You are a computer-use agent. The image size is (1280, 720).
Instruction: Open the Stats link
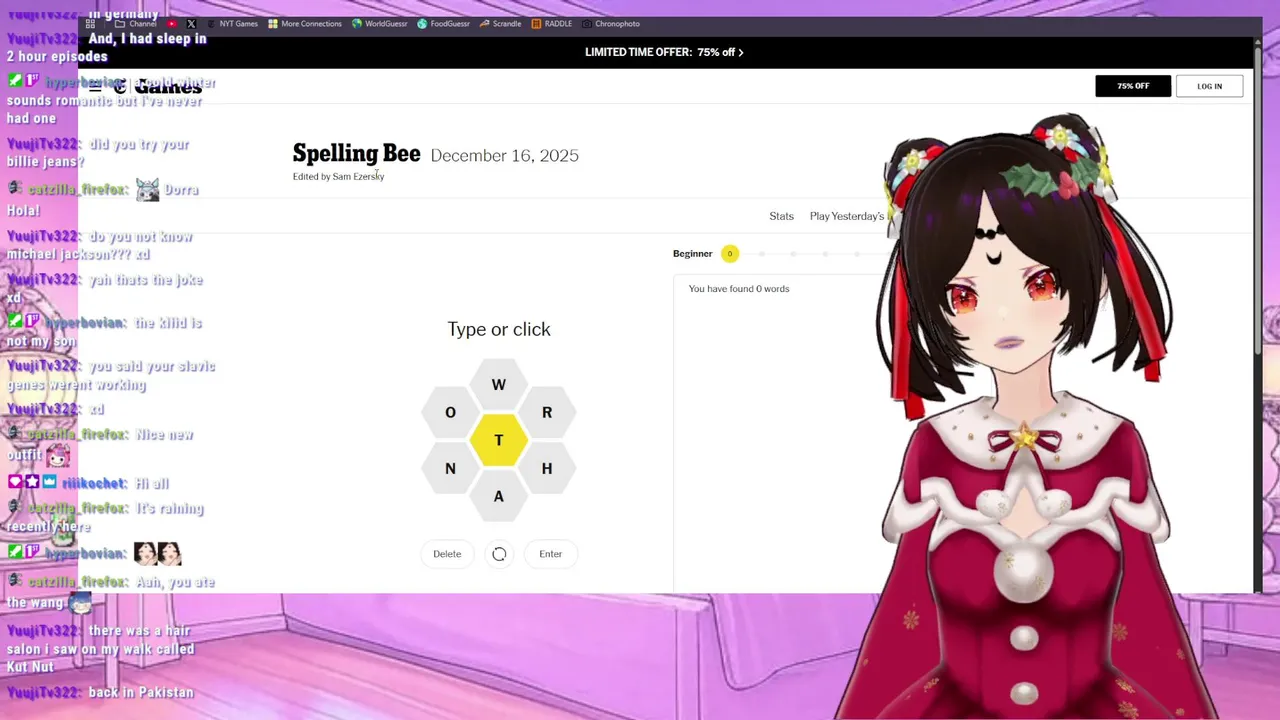click(781, 216)
